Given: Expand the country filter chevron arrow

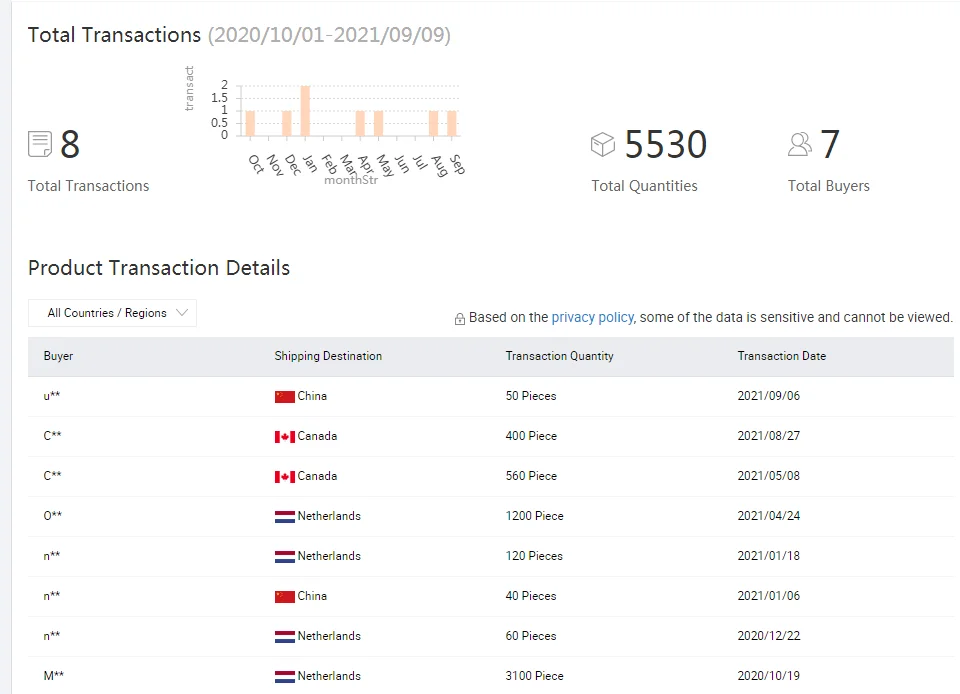Looking at the screenshot, I should pos(182,313).
